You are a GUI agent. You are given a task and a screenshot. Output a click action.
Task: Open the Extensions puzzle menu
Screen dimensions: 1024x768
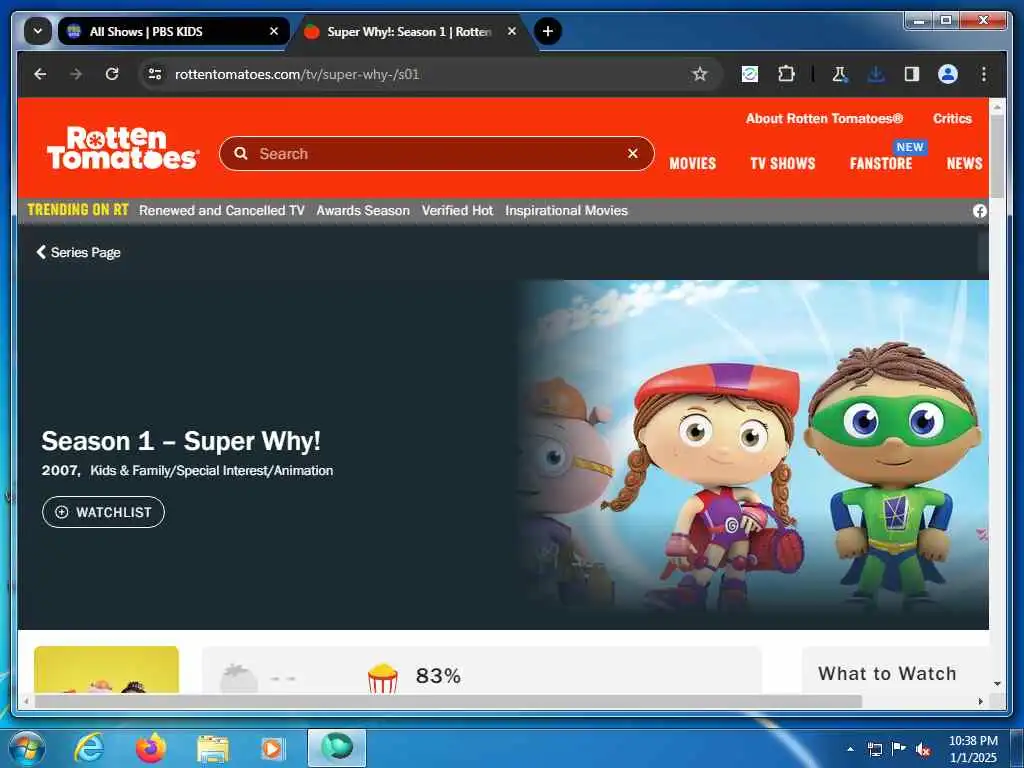(x=786, y=74)
